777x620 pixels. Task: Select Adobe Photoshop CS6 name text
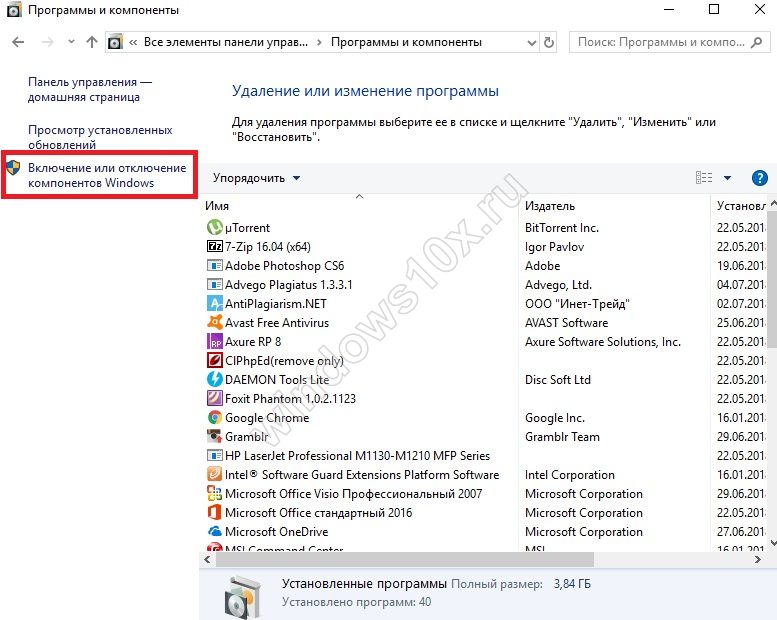[284, 266]
